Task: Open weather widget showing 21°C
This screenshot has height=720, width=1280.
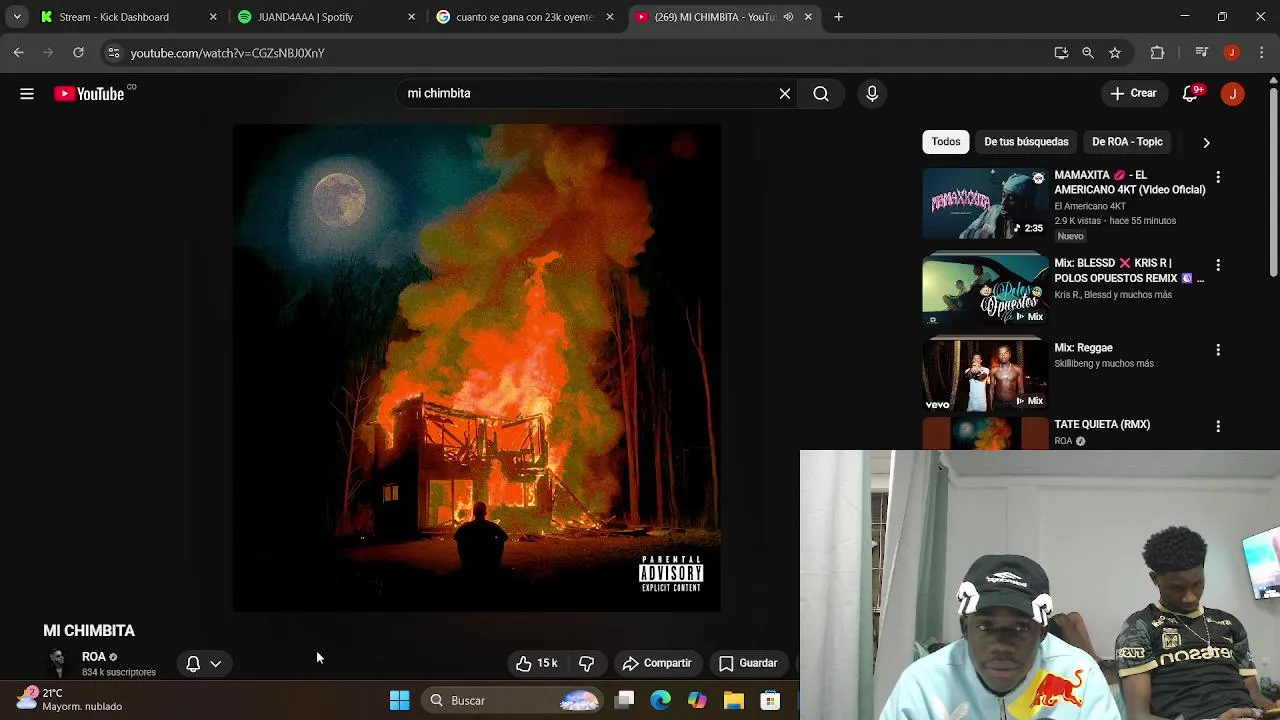Action: (x=70, y=699)
